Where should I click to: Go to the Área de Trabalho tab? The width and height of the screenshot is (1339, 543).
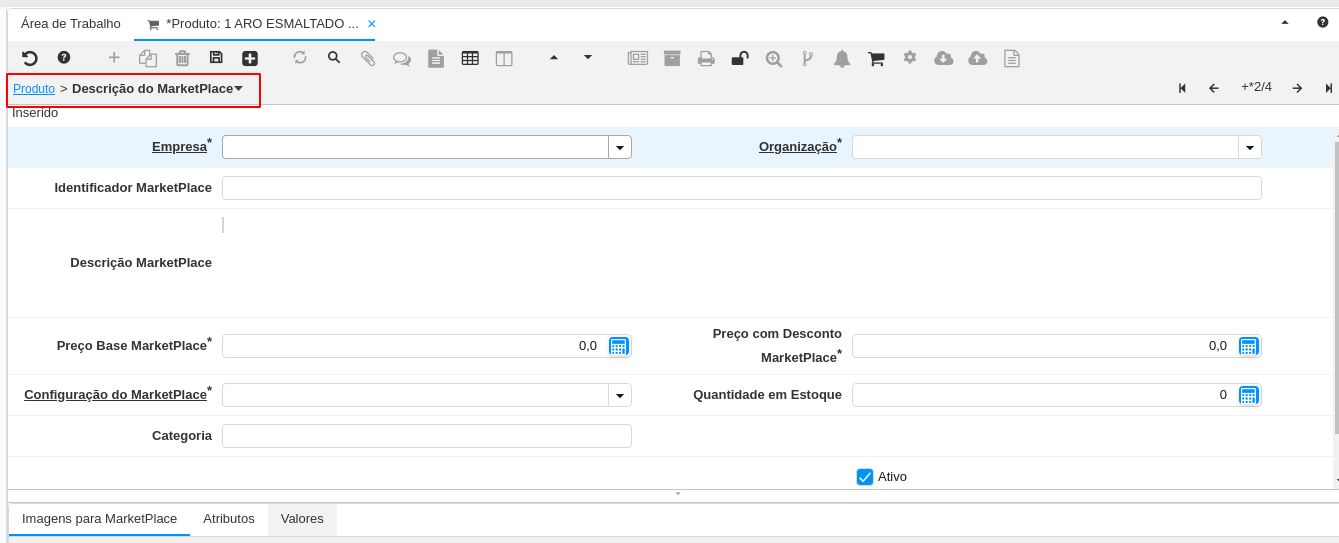click(71, 24)
